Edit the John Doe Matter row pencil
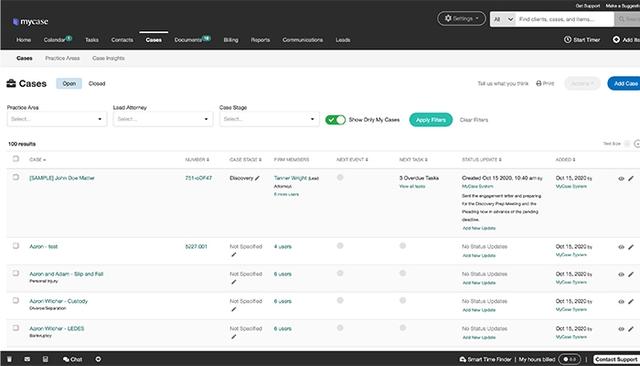The height and width of the screenshot is (366, 640). (x=631, y=178)
